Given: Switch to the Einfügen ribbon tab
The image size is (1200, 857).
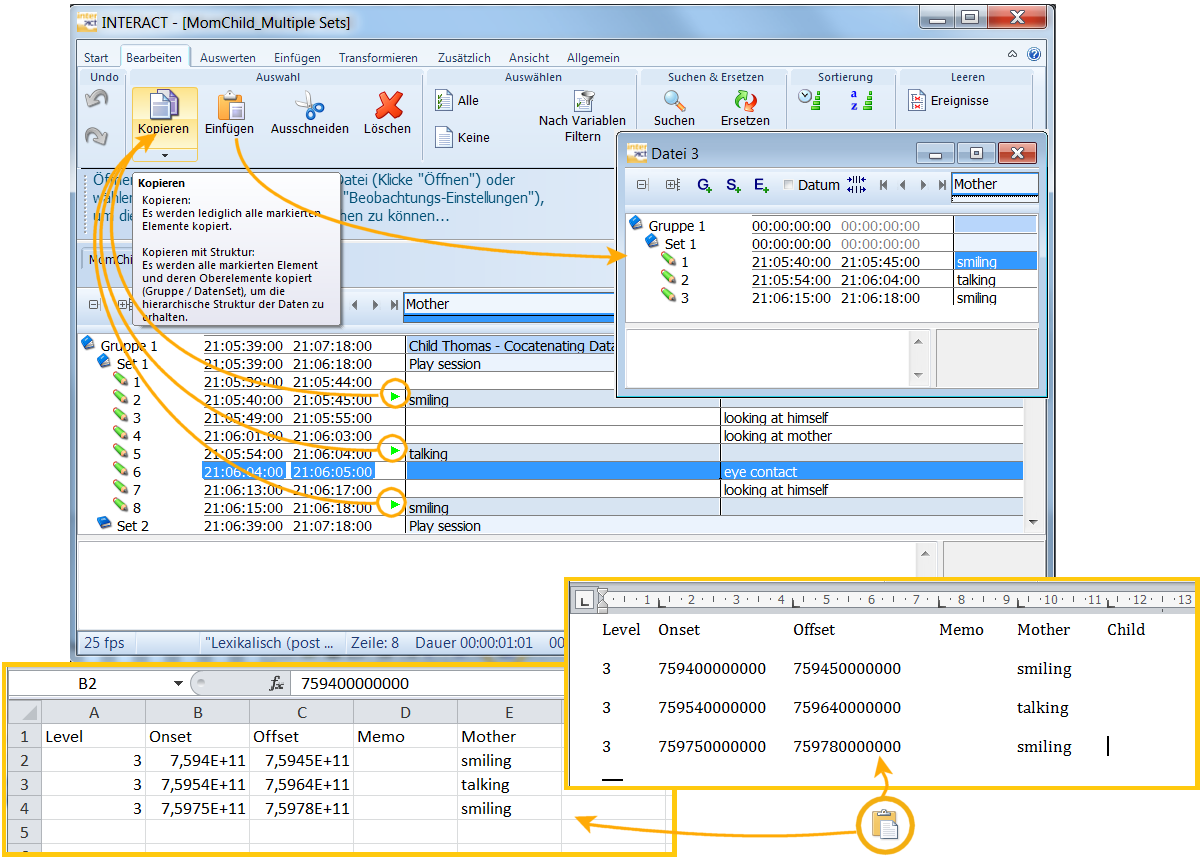Looking at the screenshot, I should (297, 58).
